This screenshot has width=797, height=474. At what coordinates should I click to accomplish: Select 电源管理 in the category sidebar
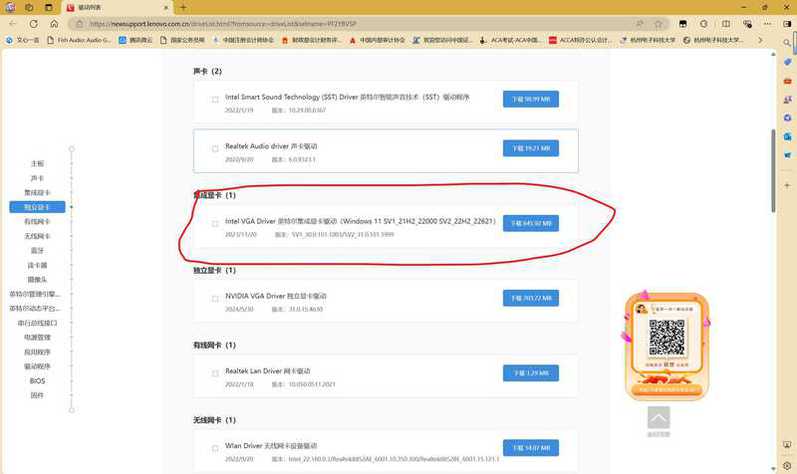pyautogui.click(x=37, y=337)
